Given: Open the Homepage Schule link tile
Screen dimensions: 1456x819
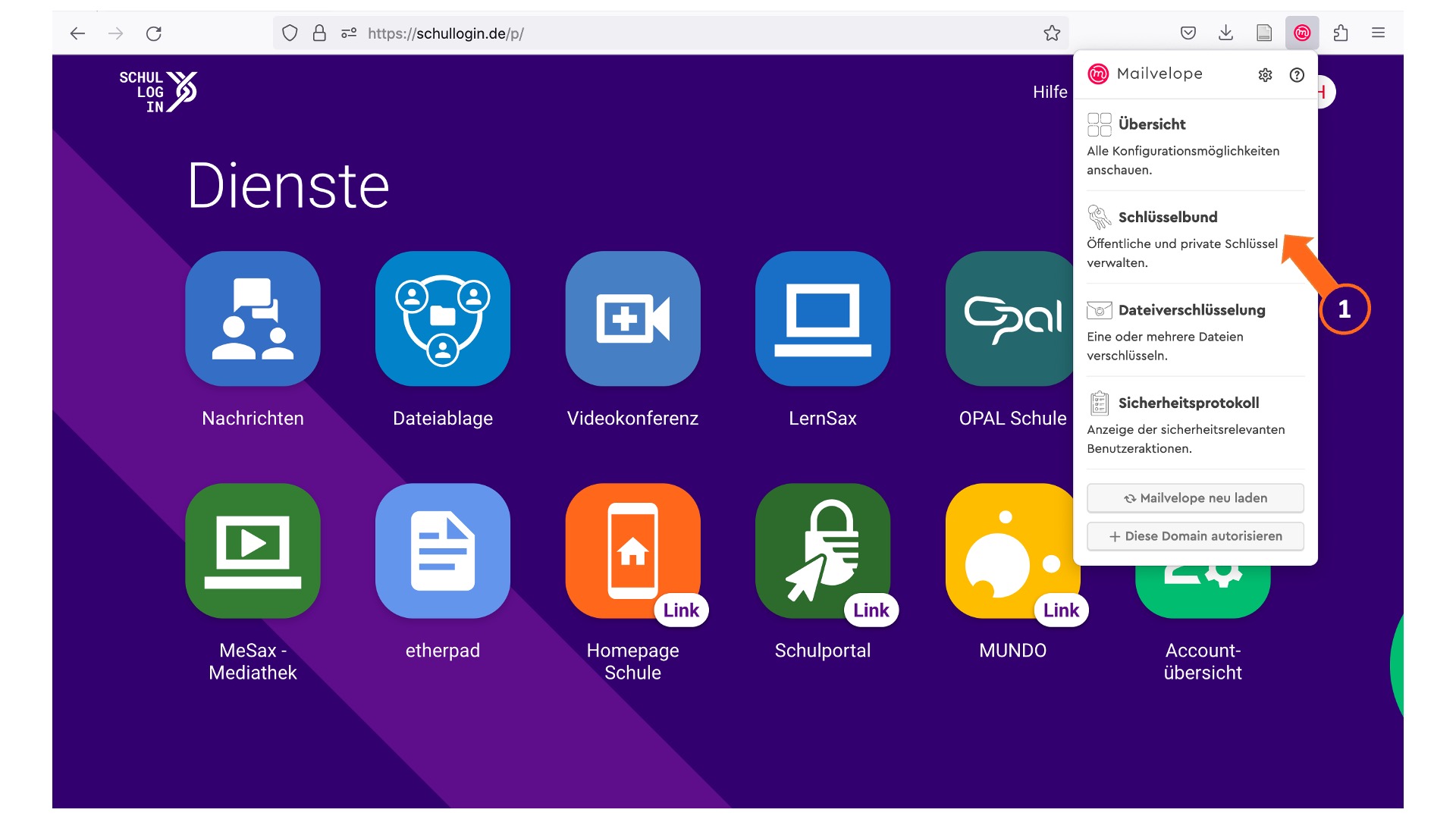Looking at the screenshot, I should (x=632, y=551).
